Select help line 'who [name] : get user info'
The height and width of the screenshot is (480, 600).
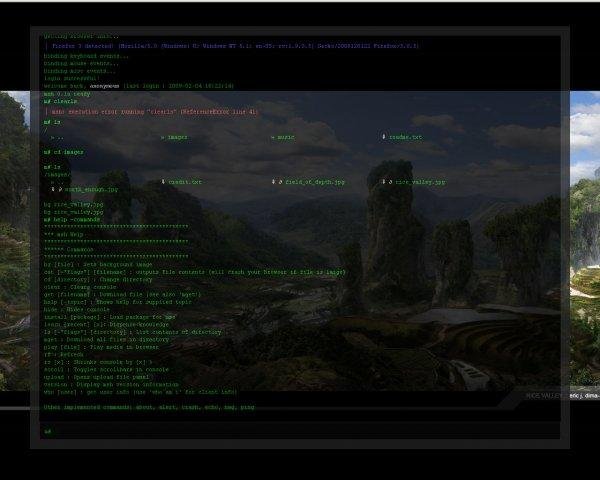(140, 392)
